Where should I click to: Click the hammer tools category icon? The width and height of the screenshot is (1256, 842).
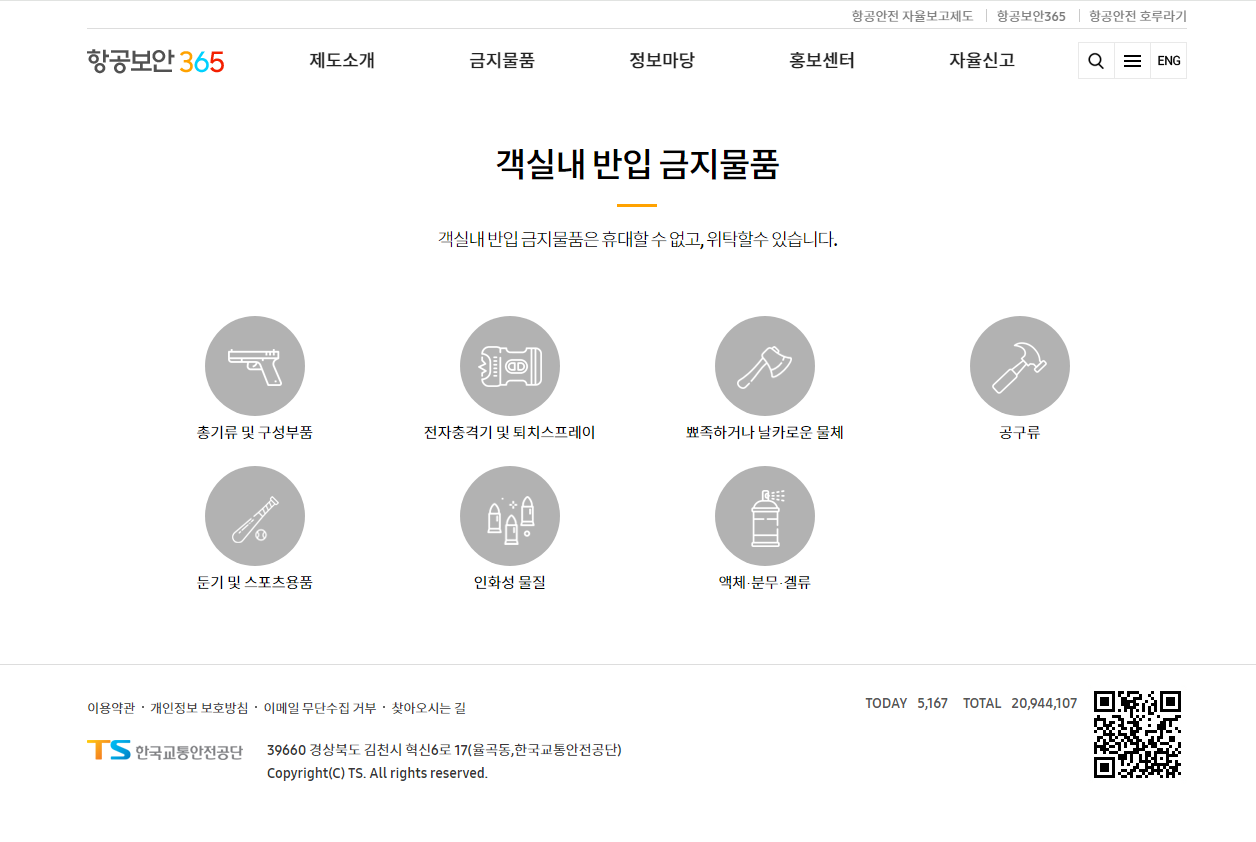coord(1020,365)
